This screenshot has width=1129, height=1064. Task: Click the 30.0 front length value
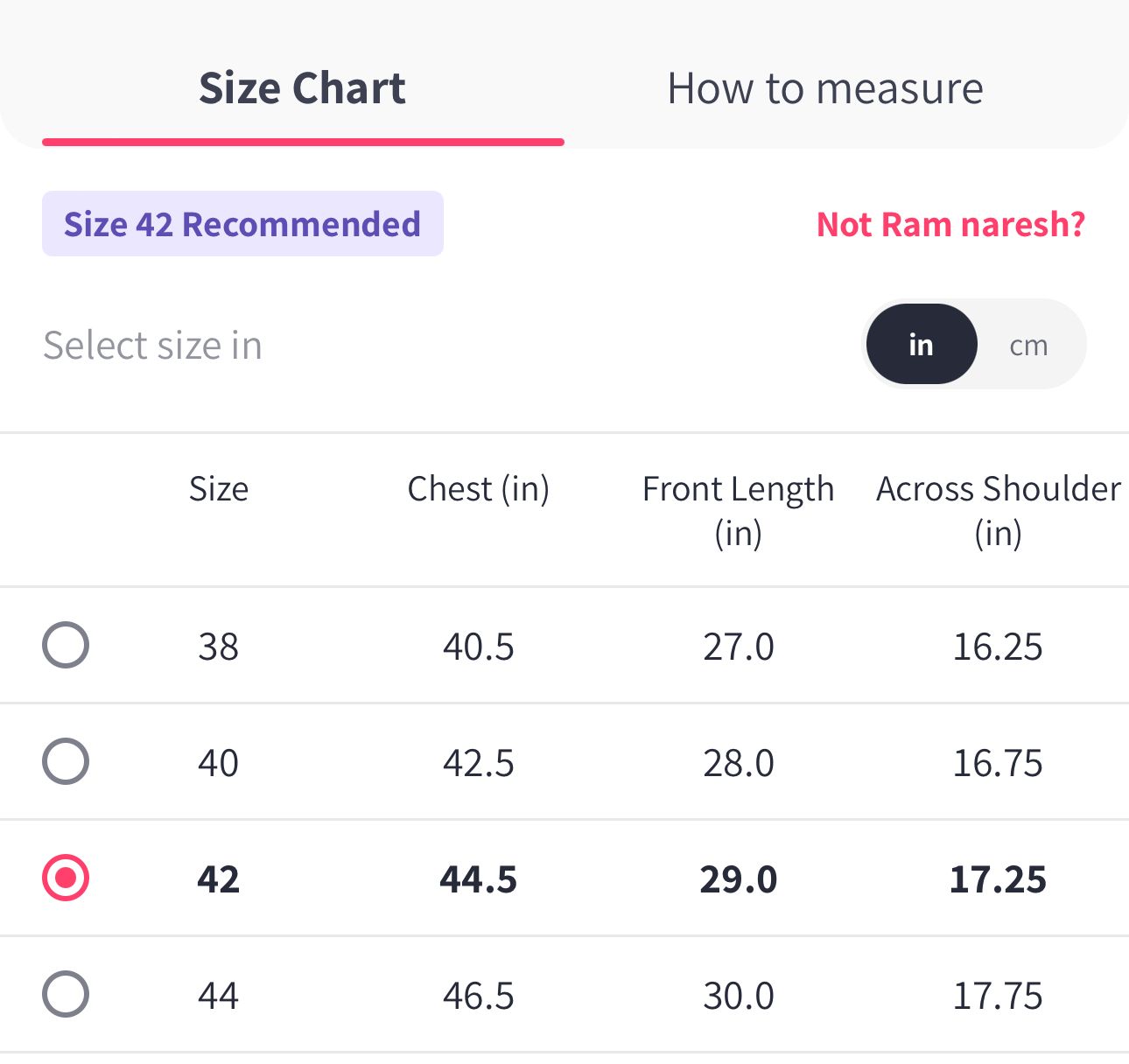pyautogui.click(x=738, y=996)
